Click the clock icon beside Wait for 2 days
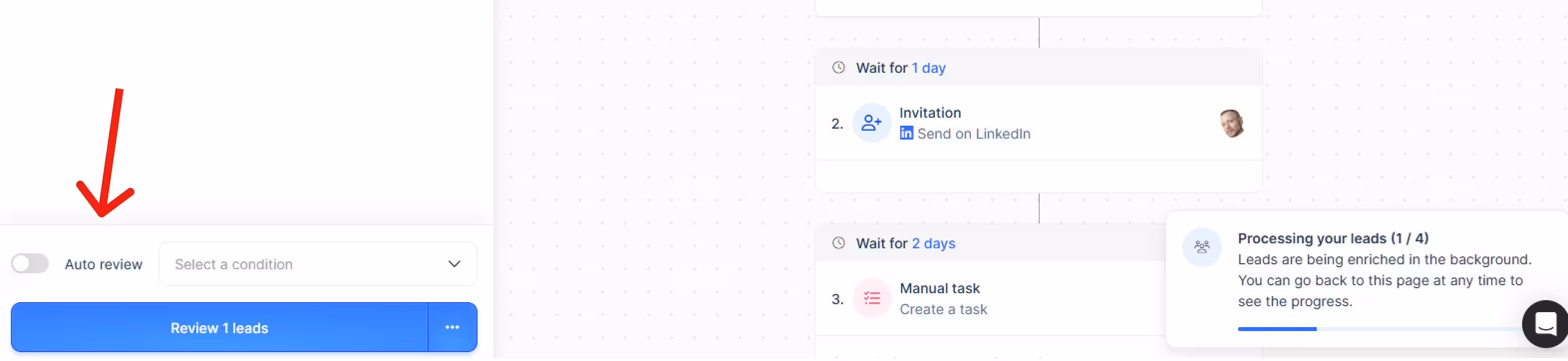Image resolution: width=1568 pixels, height=361 pixels. pyautogui.click(x=838, y=243)
